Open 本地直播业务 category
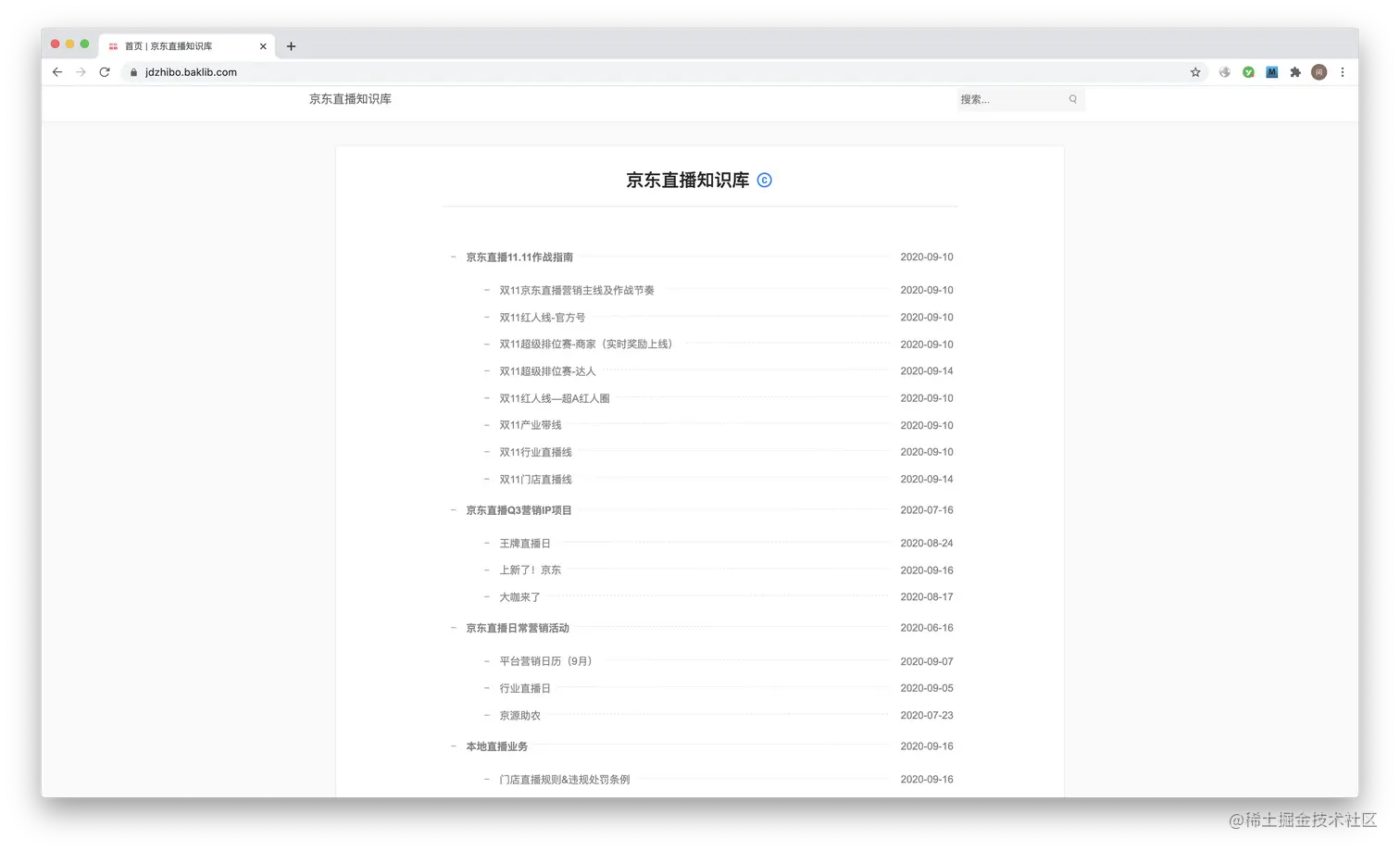1400x852 pixels. coord(497,746)
